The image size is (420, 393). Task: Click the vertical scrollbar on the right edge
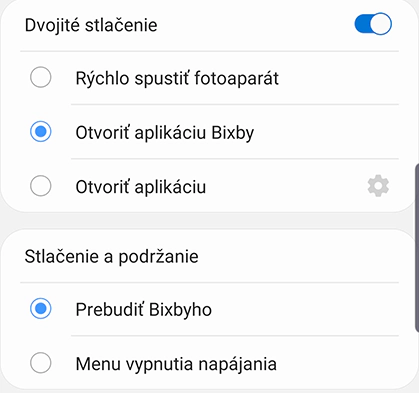(x=417, y=248)
